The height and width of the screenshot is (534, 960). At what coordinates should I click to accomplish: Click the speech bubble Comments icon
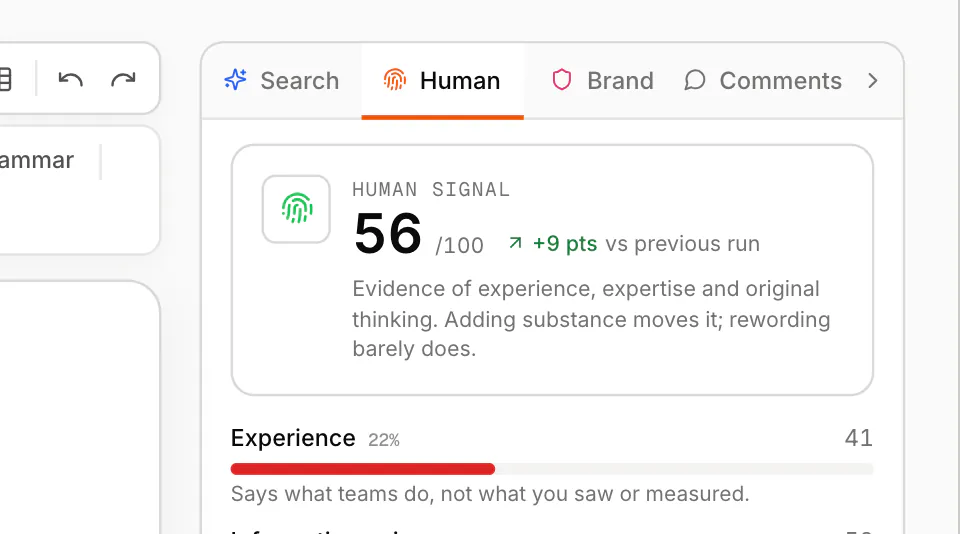pos(695,80)
